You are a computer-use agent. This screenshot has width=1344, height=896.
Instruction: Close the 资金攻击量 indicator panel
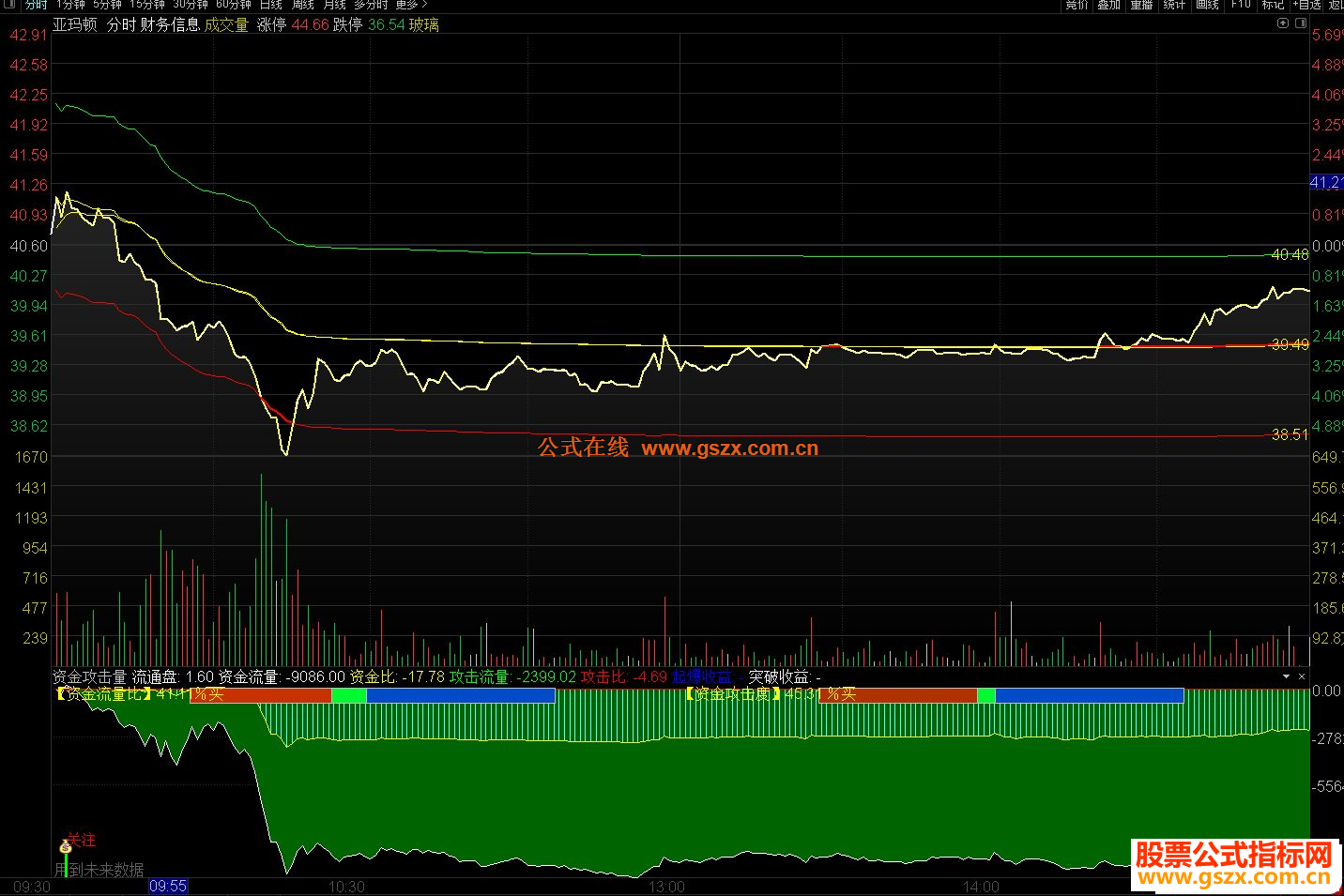pos(1302,676)
